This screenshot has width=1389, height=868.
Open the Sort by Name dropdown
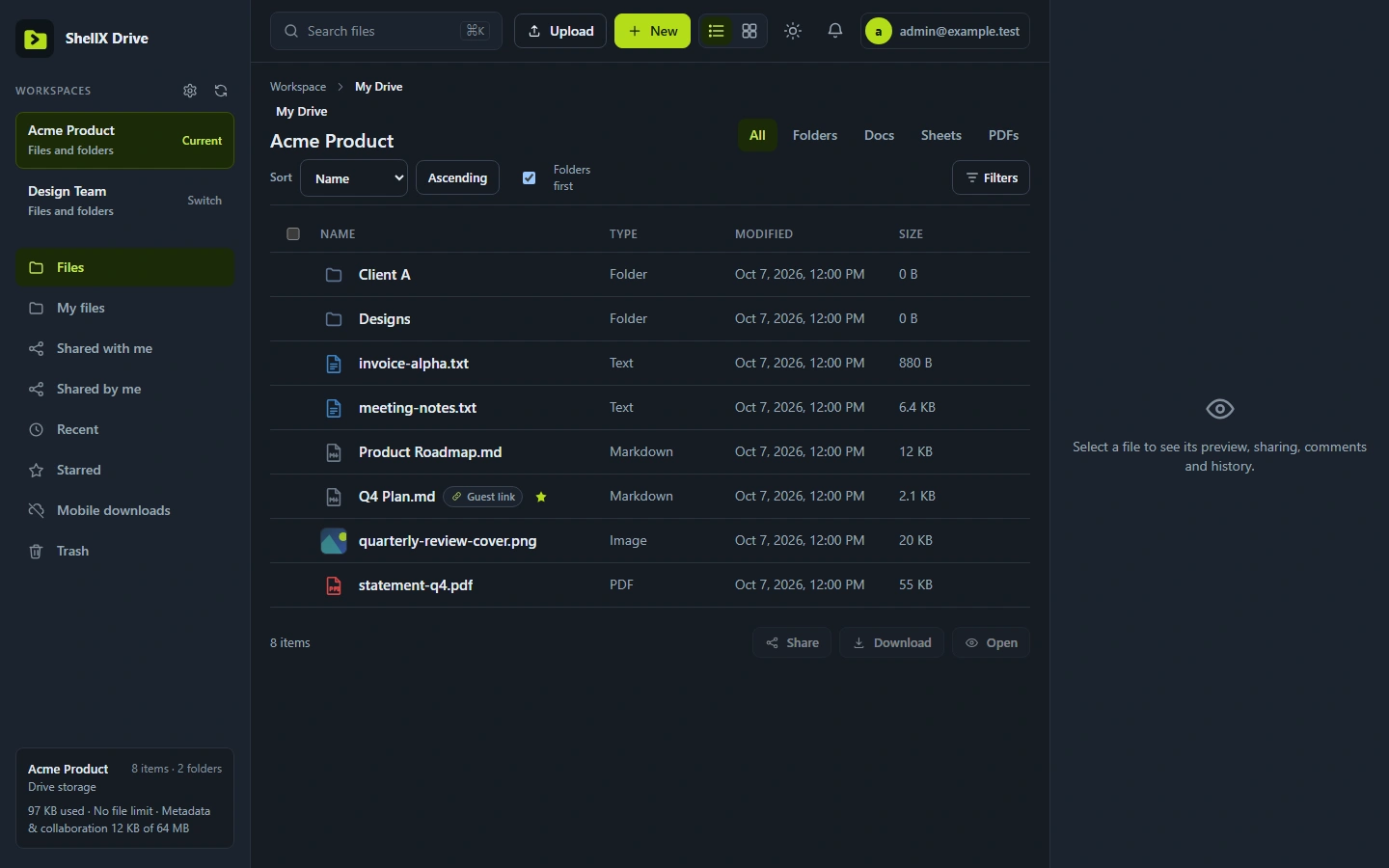point(354,178)
